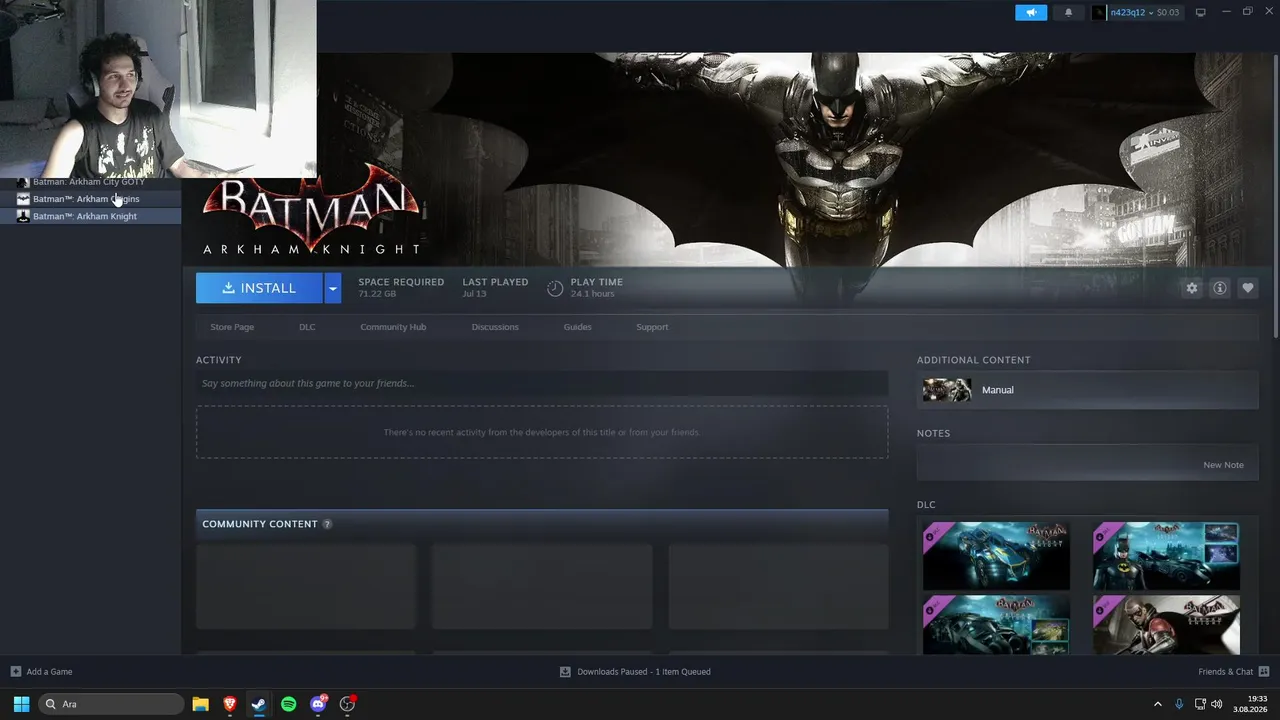This screenshot has height=720, width=1280.
Task: Create a New Note
Action: pos(1223,465)
